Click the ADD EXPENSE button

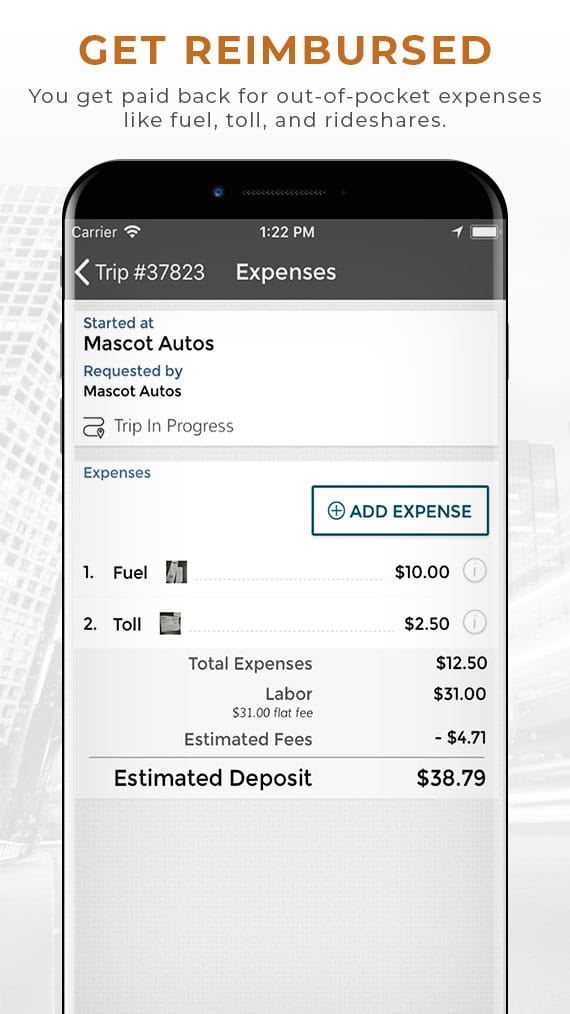click(400, 511)
